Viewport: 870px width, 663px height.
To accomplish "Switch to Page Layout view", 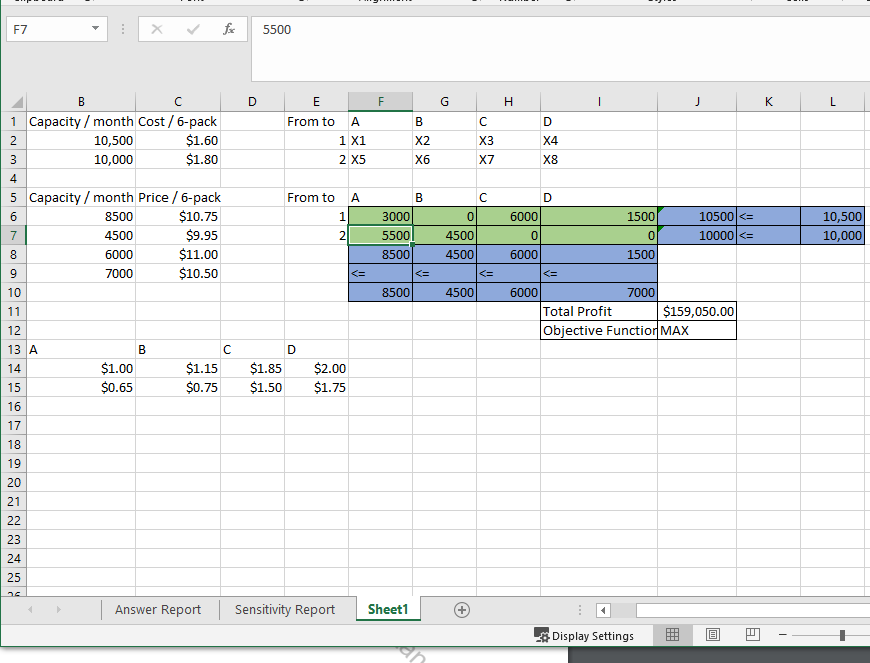I will click(712, 635).
